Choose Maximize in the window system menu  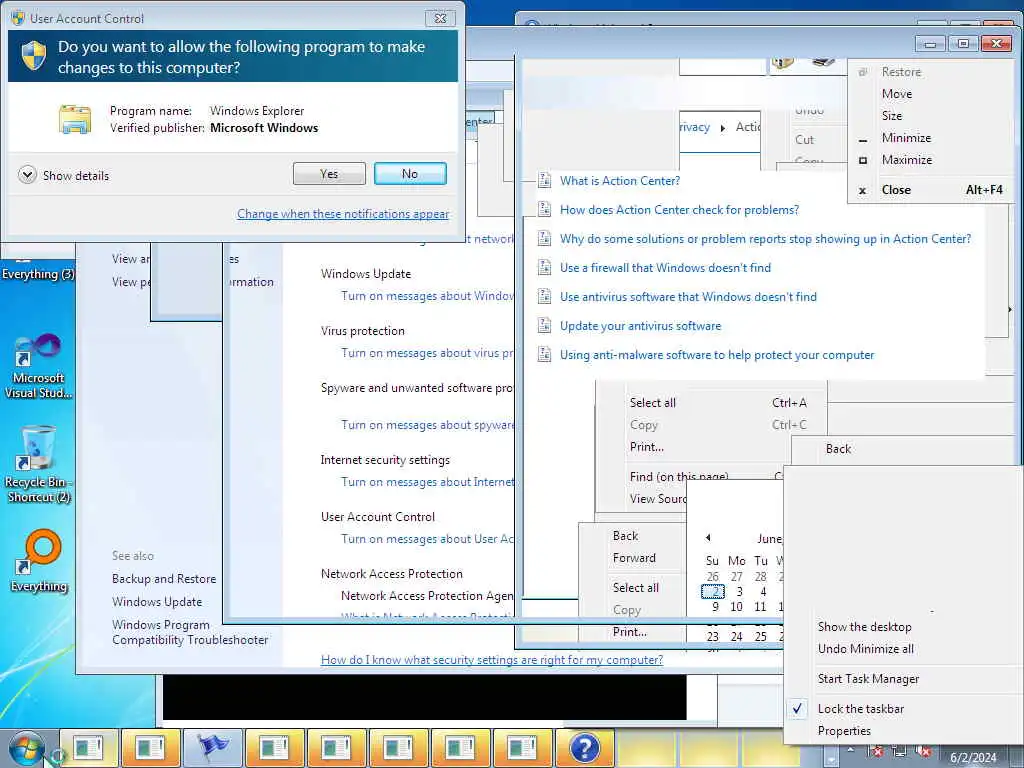point(907,159)
